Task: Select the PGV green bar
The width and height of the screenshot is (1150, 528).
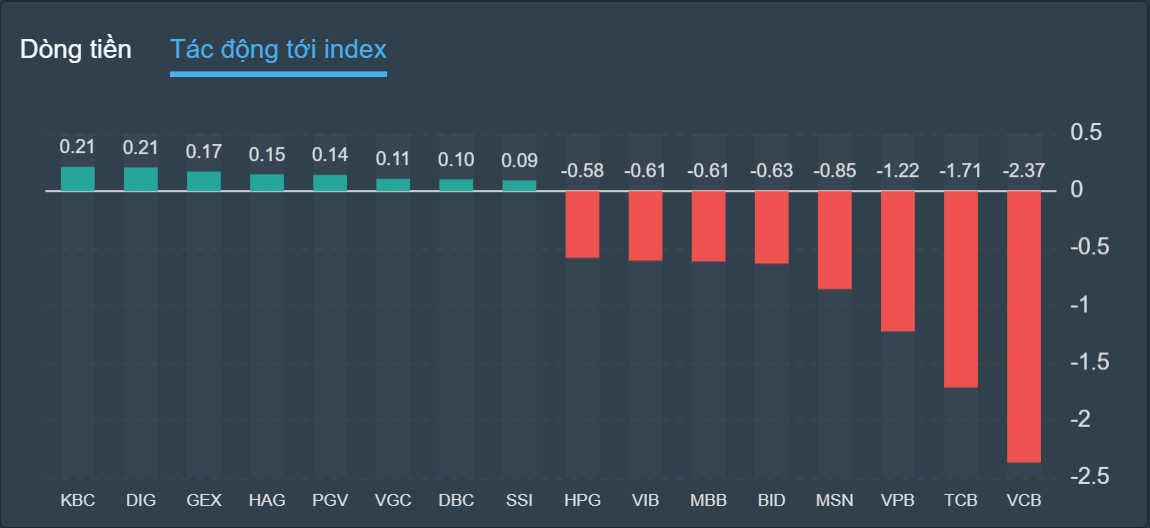Action: coord(330,182)
